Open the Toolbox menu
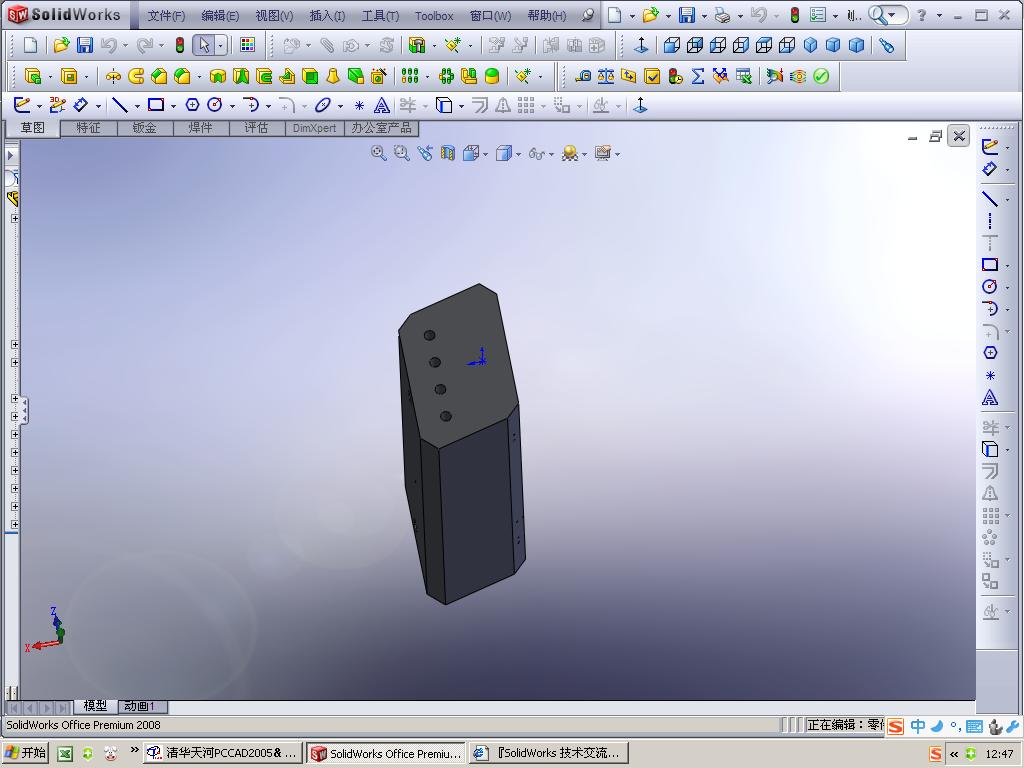Image resolution: width=1024 pixels, height=768 pixels. coord(434,16)
